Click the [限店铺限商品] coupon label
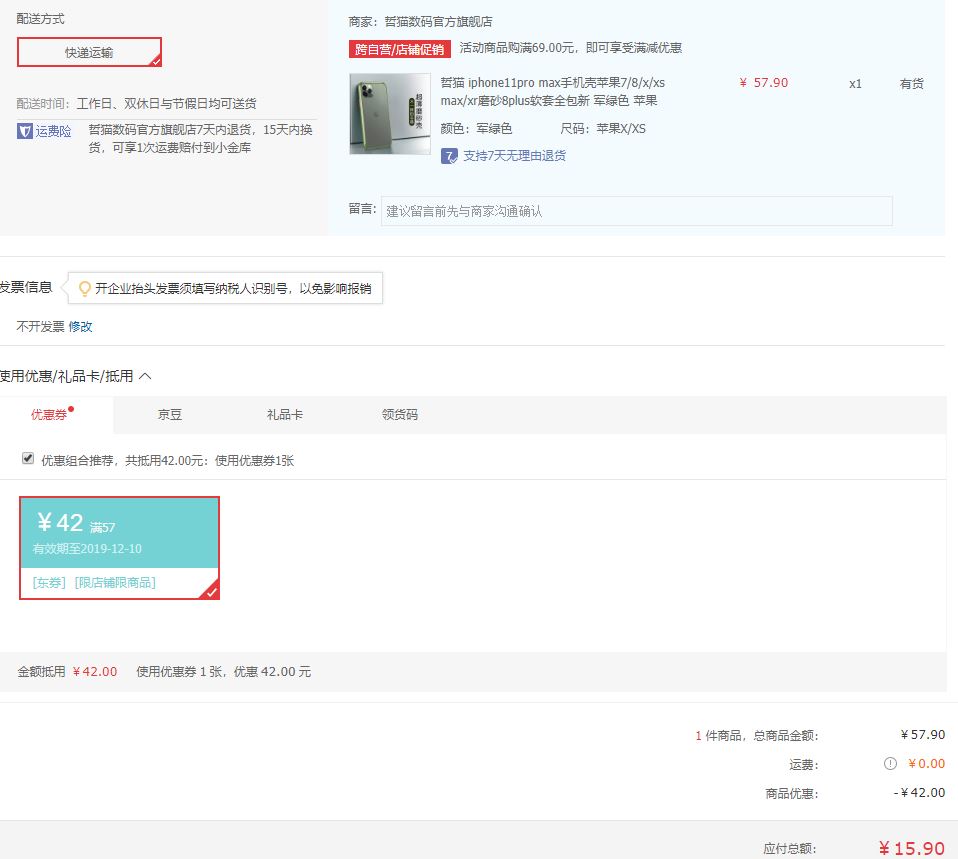The width and height of the screenshot is (958, 859). click(115, 582)
